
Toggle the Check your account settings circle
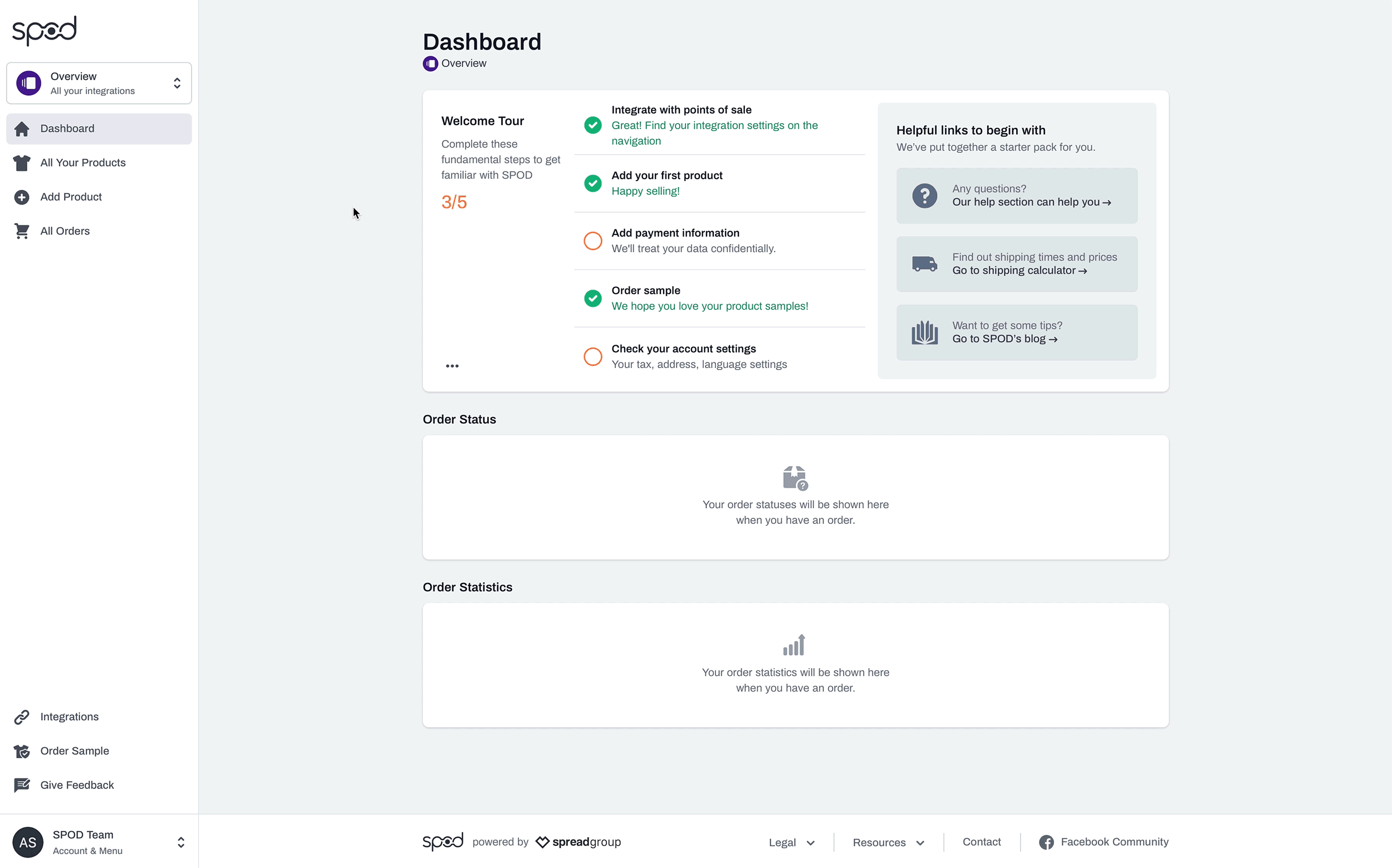592,356
